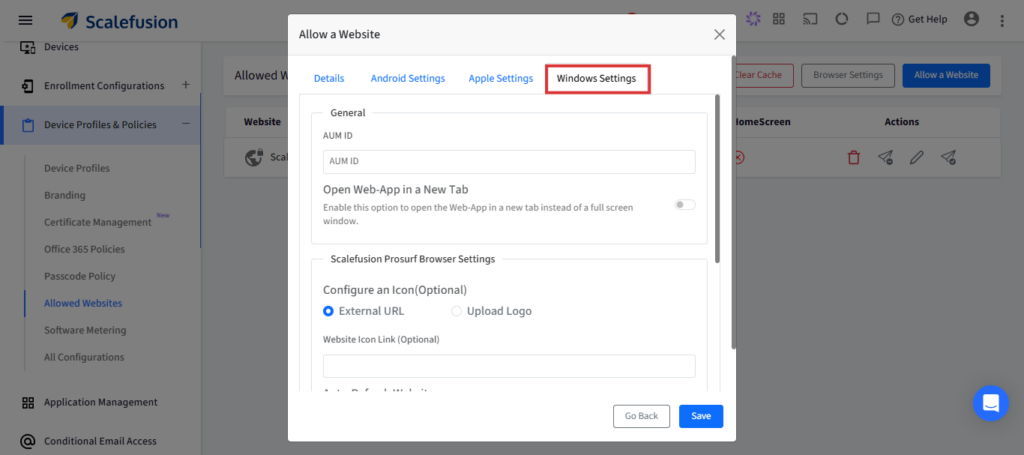Click the Enrollment Configurations icon

(x=27, y=86)
